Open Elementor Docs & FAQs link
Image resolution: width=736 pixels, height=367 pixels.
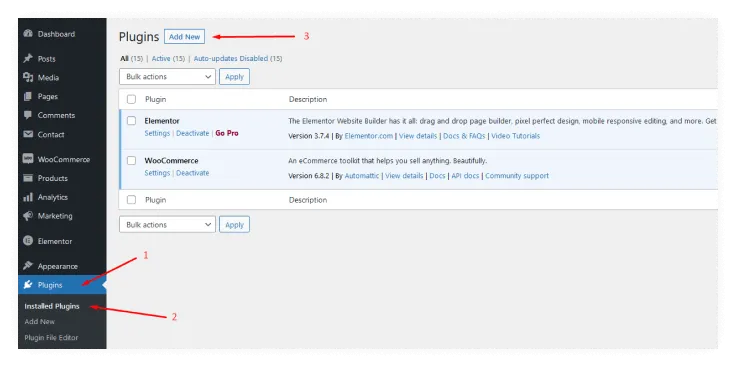[464, 136]
